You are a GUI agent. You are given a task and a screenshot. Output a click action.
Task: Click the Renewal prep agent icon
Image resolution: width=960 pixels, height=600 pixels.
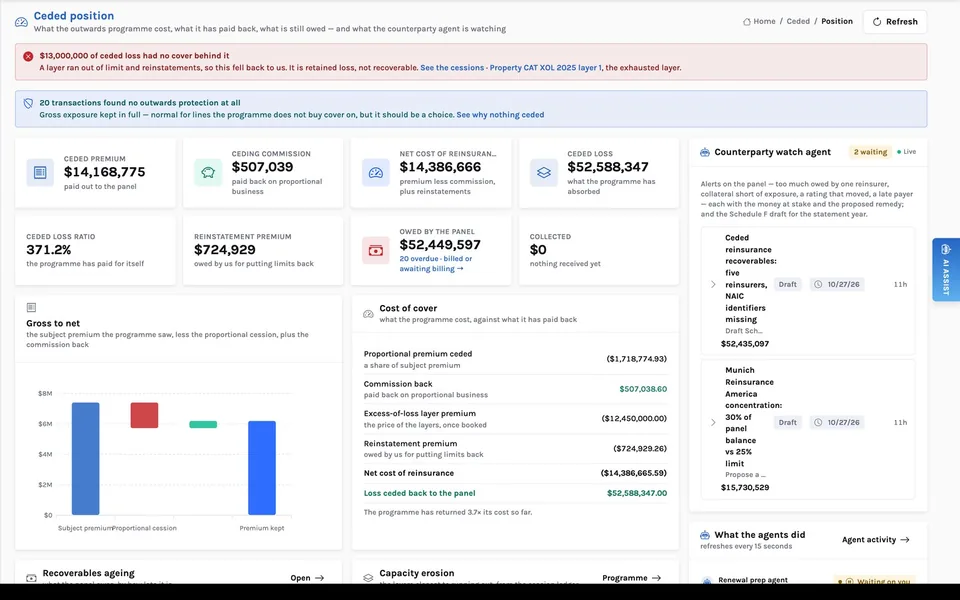(707, 580)
